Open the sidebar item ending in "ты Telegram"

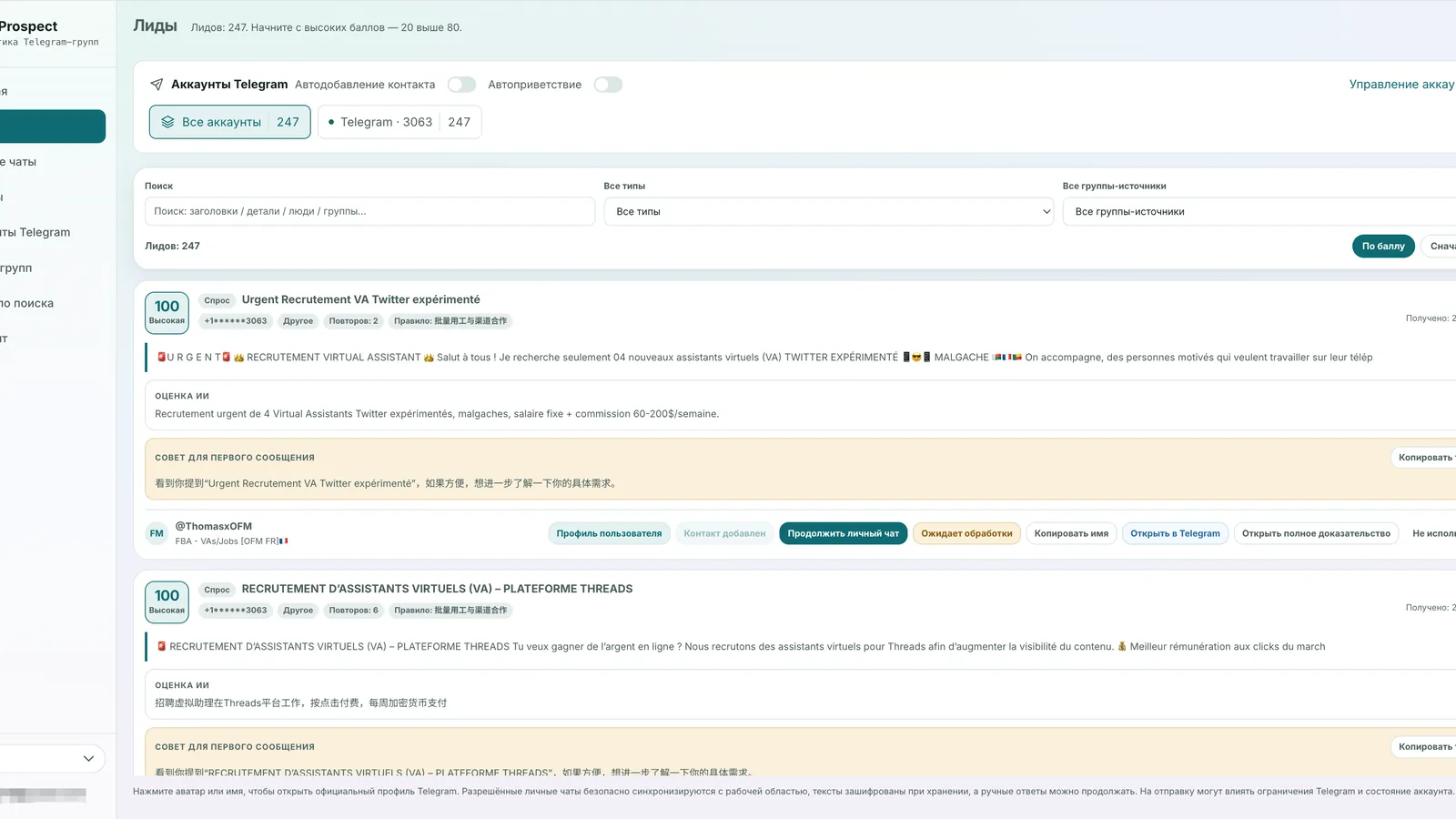pyautogui.click(x=36, y=232)
